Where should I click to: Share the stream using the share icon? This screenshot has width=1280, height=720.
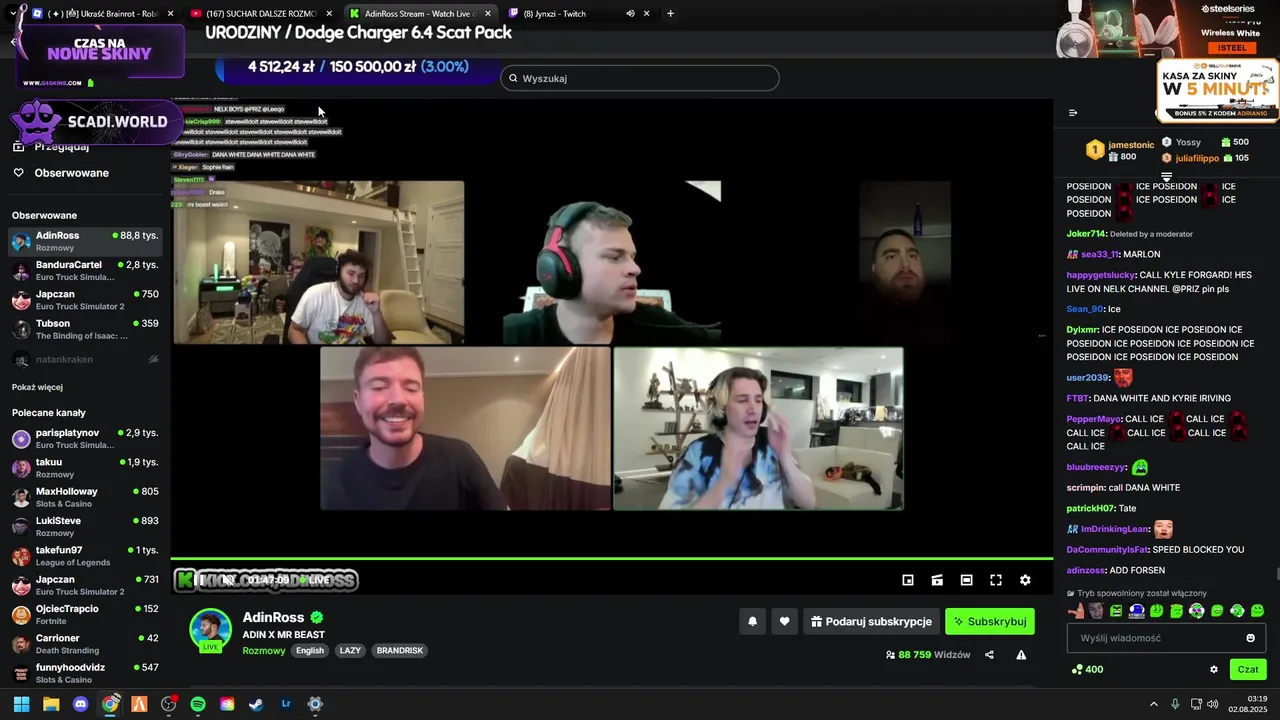(989, 655)
